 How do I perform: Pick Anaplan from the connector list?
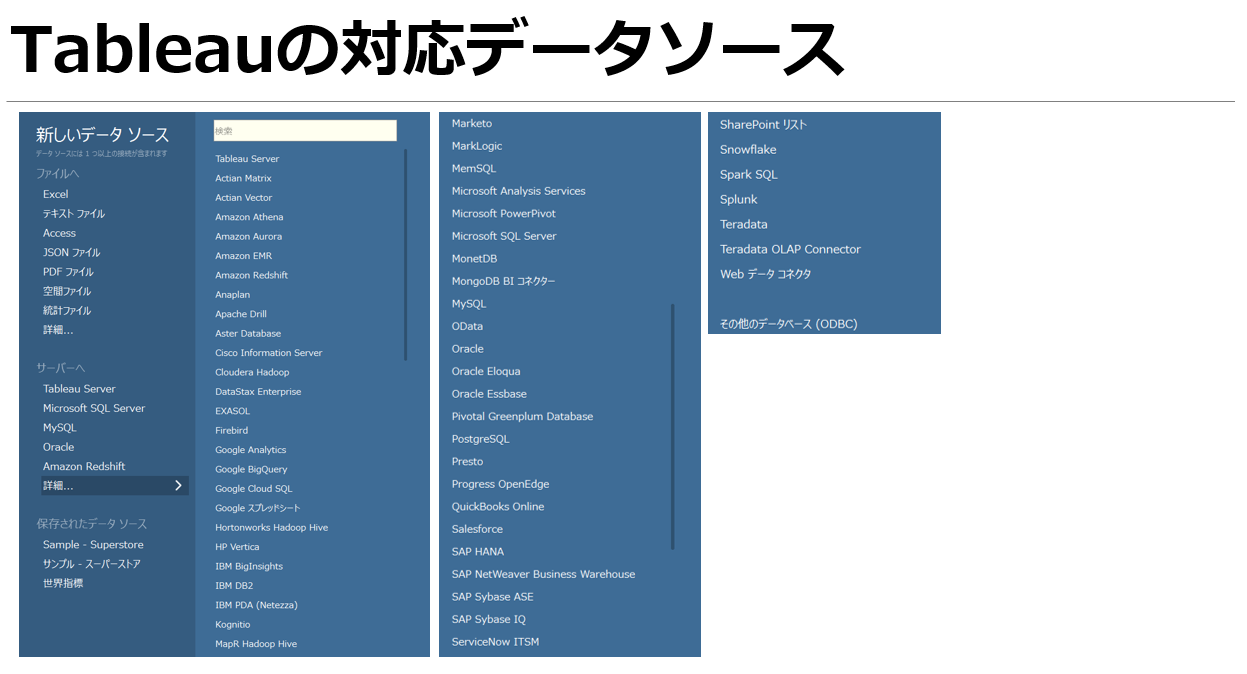233,295
